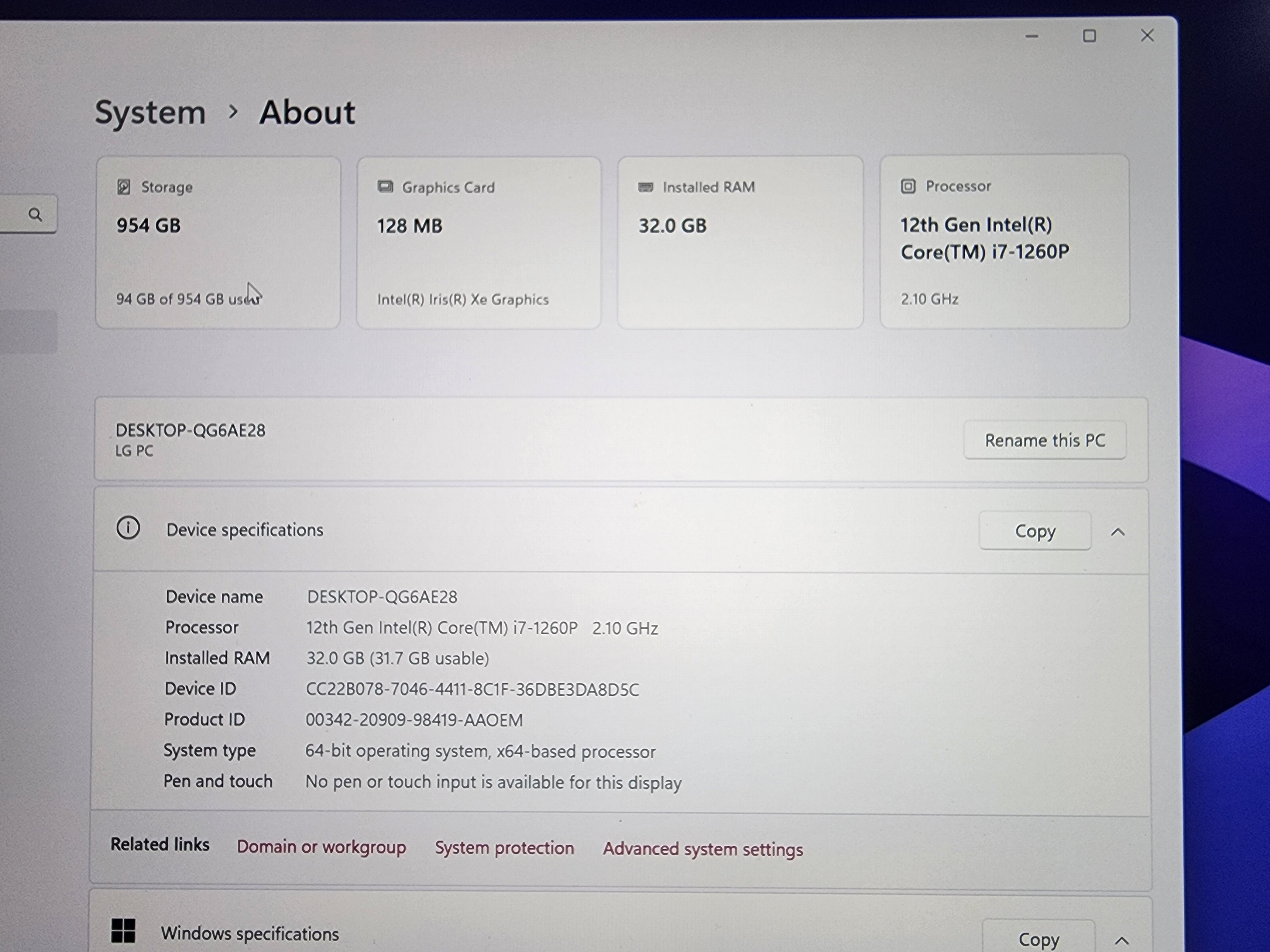Click the Storage card icon
Image resolution: width=1270 pixels, height=952 pixels.
124,187
